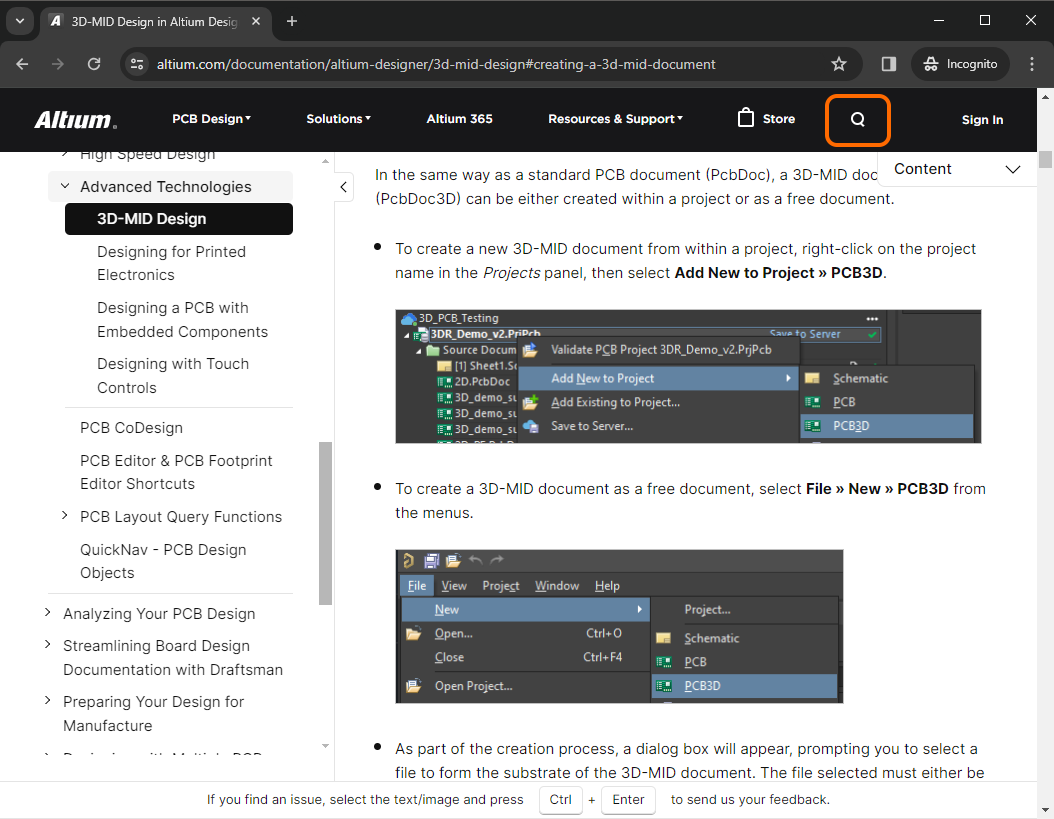The image size is (1054, 819).
Task: Collapse the left navigation sidebar arrow
Action: (x=343, y=187)
